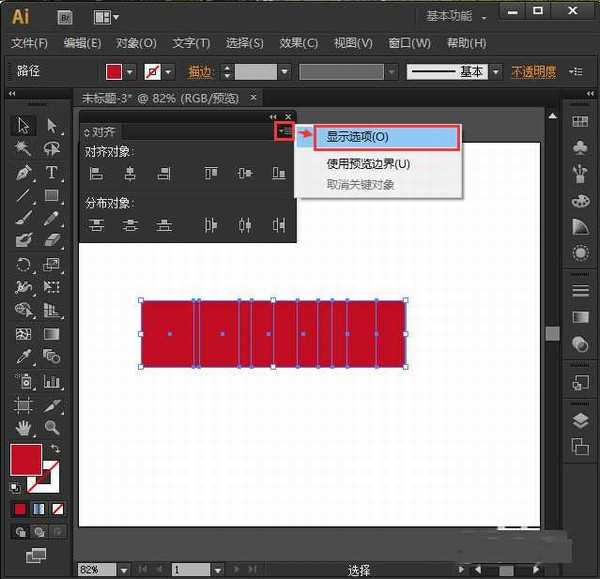Viewport: 600px width, 579px height.
Task: Select the Direct Selection tool (white arrow)
Action: tap(51, 125)
